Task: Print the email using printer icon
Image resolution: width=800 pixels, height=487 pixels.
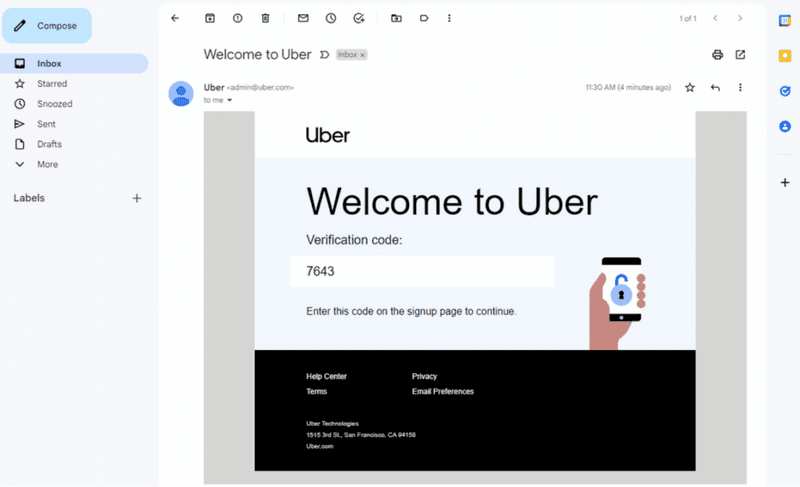Action: (717, 55)
